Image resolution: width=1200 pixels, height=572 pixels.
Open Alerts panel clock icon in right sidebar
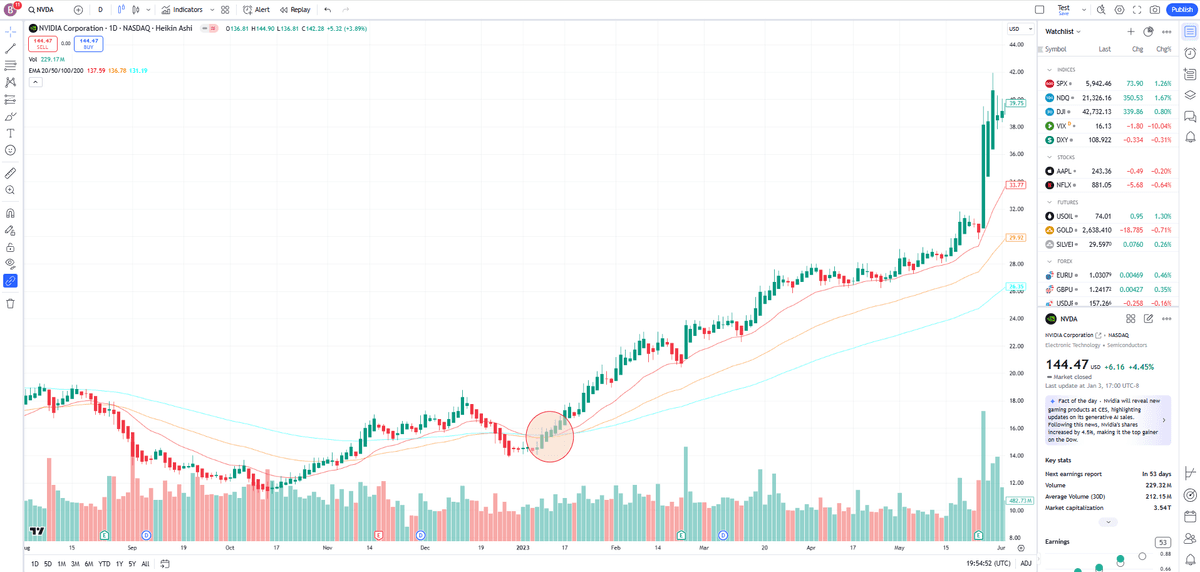pos(1190,52)
